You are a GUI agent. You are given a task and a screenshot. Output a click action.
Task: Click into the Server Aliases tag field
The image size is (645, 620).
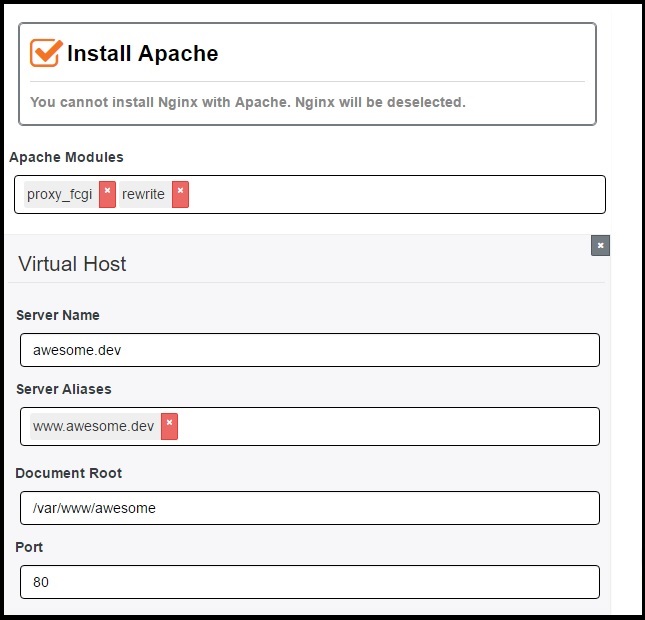(x=310, y=426)
